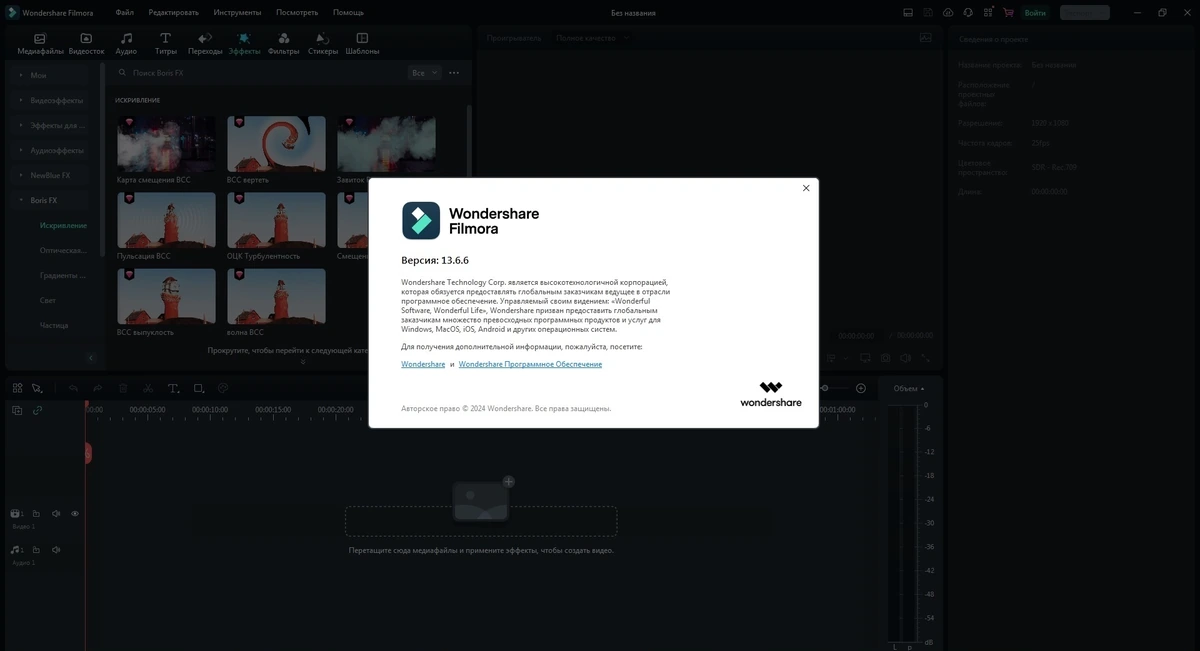
Task: Open the Инструменты menu
Action: coord(237,13)
